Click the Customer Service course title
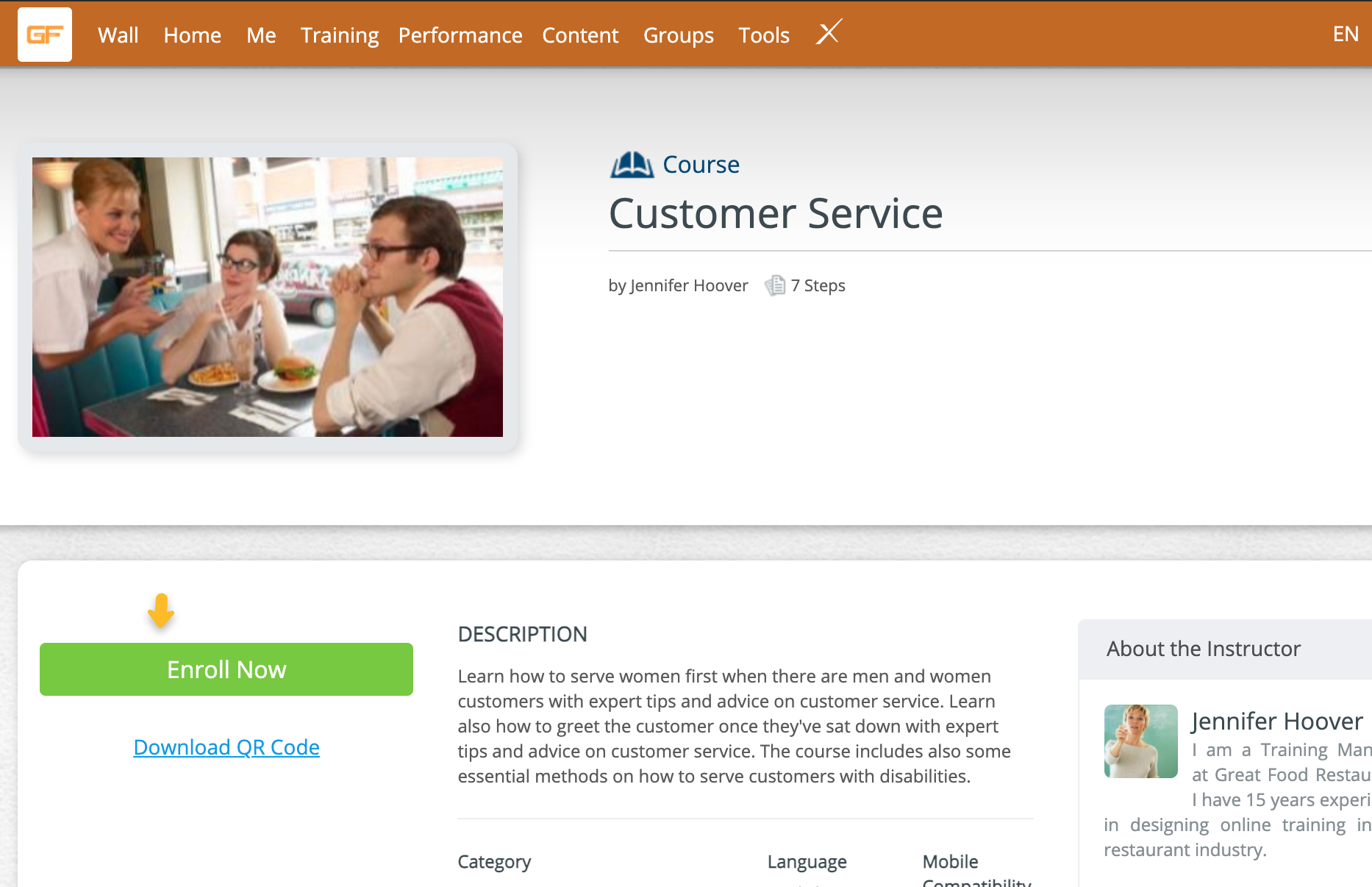1372x887 pixels. tap(776, 214)
